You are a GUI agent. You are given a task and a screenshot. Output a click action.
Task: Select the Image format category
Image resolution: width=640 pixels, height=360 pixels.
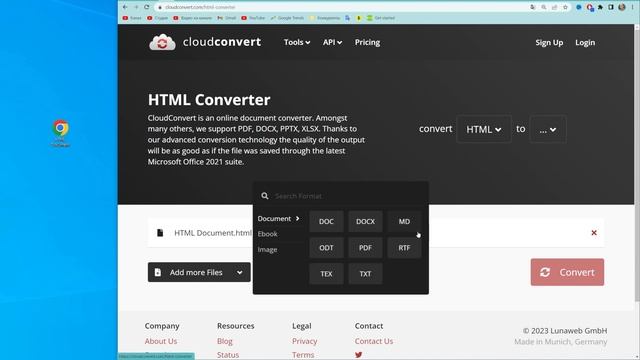(x=267, y=249)
